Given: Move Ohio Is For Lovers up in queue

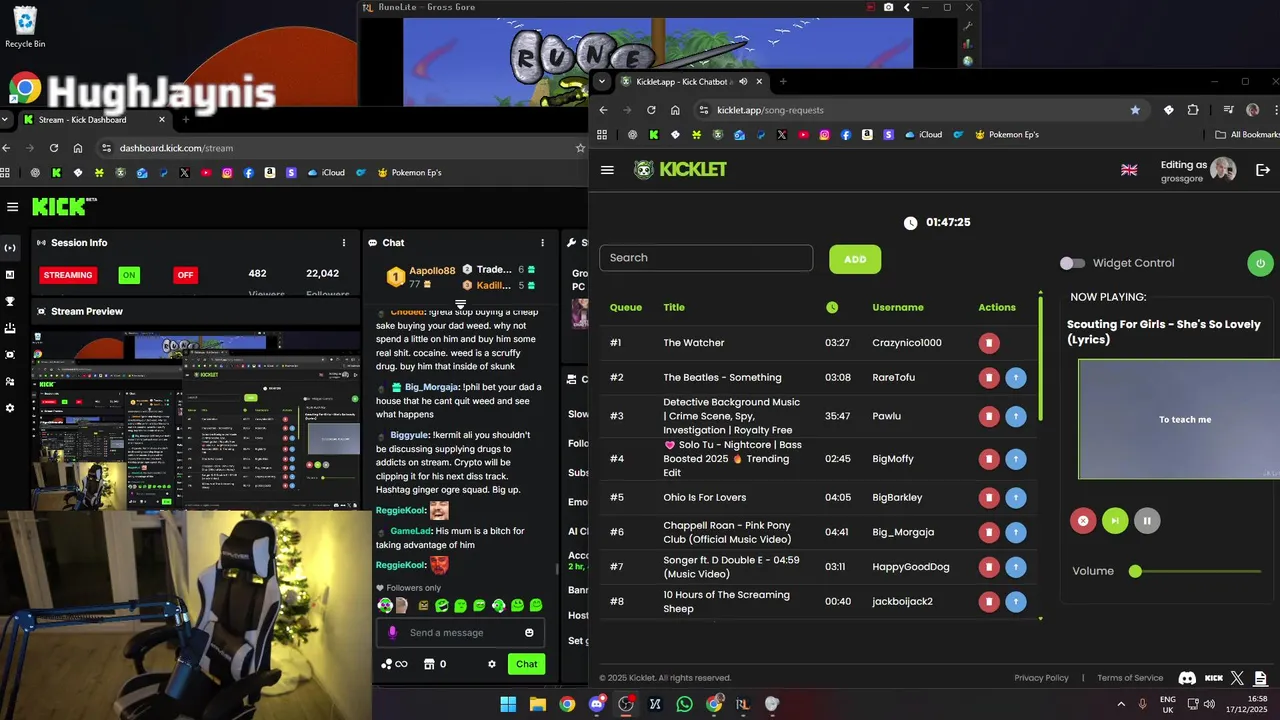Looking at the screenshot, I should 1015,498.
